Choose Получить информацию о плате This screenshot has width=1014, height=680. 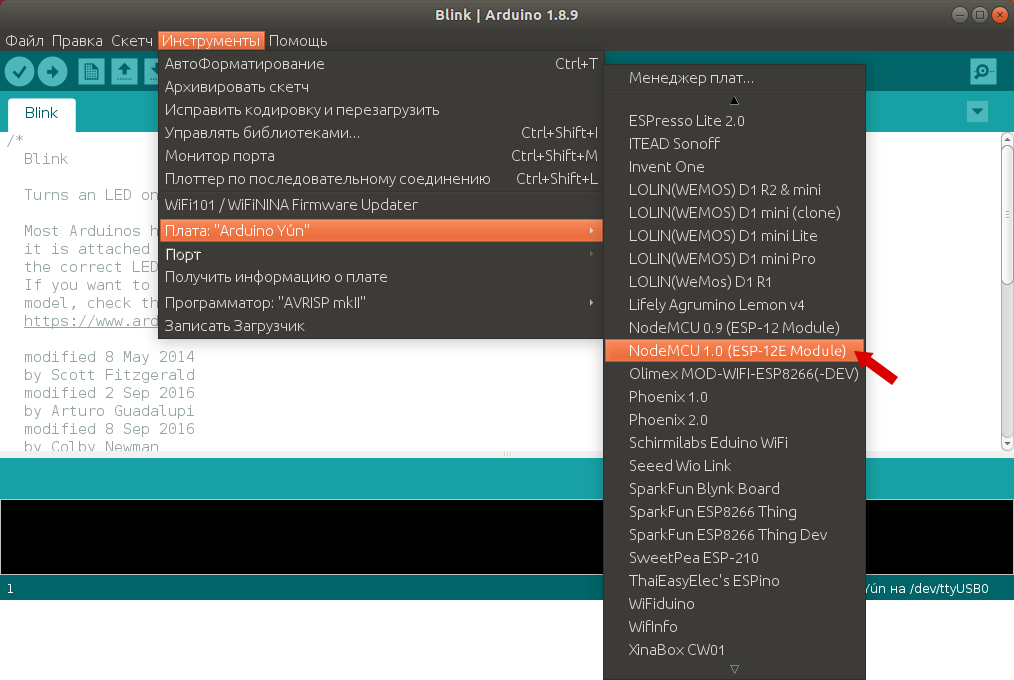(380, 277)
